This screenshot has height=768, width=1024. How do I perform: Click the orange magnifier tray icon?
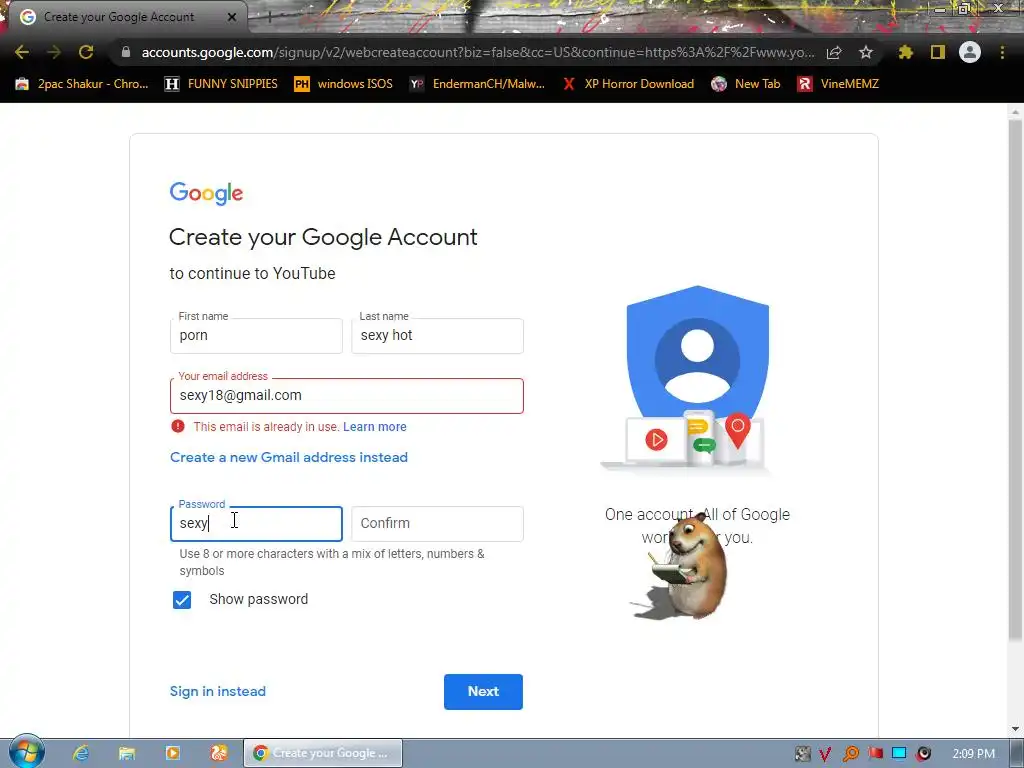(x=851, y=754)
